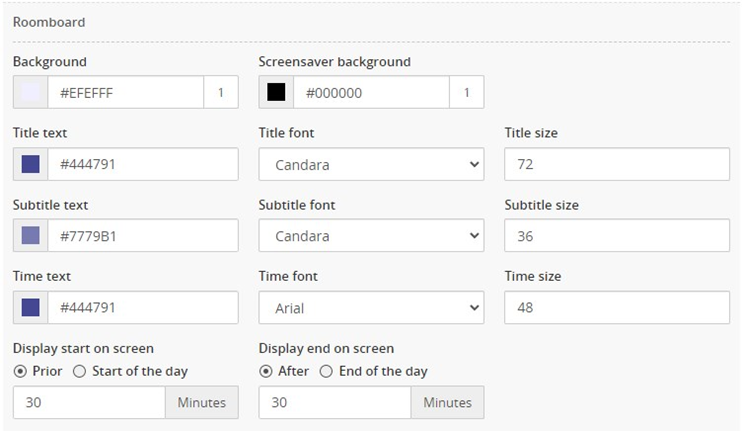This screenshot has height=431, width=742.
Task: Click the Background opacity value field
Action: [221, 92]
